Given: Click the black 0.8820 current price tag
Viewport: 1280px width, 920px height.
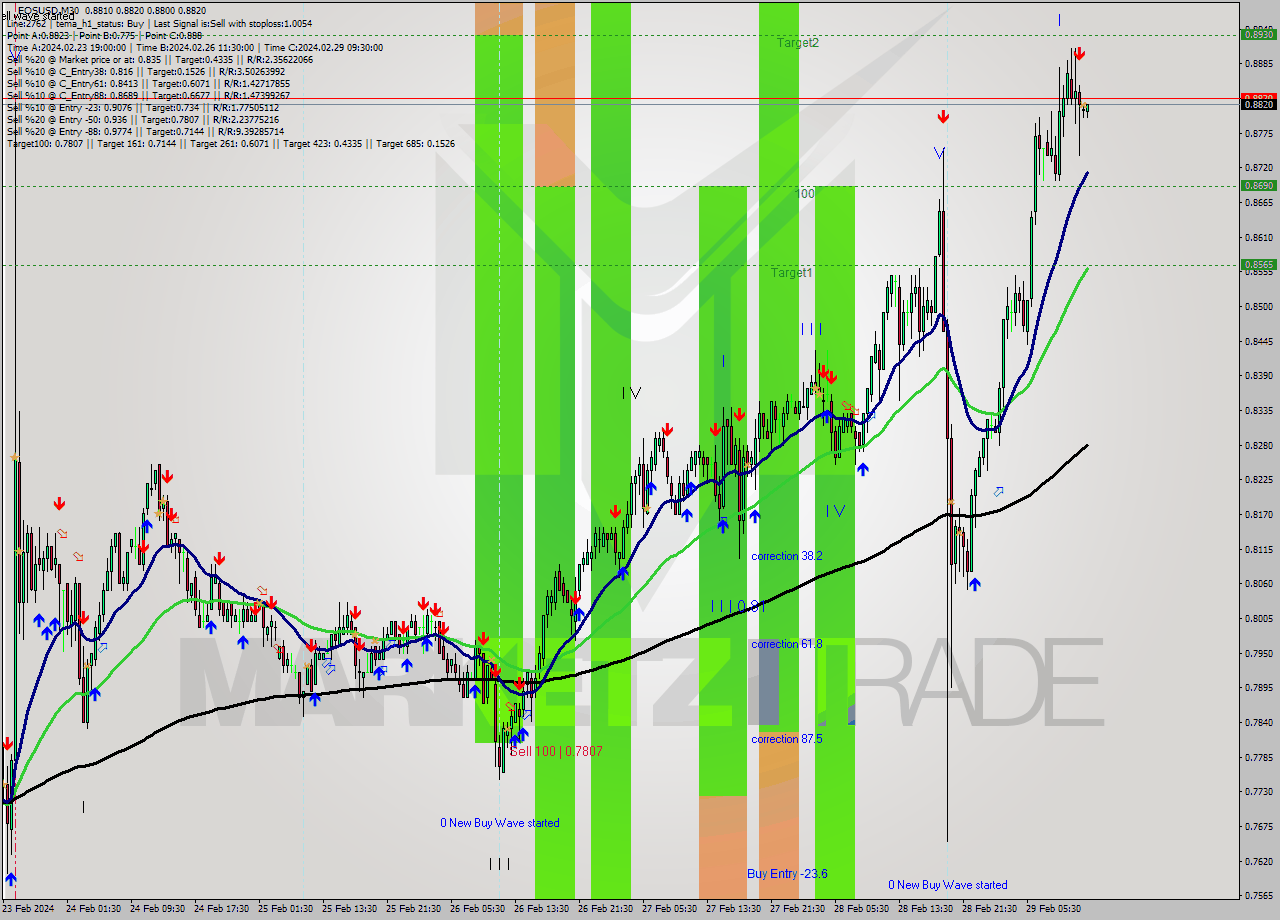Looking at the screenshot, I should (x=1258, y=104).
